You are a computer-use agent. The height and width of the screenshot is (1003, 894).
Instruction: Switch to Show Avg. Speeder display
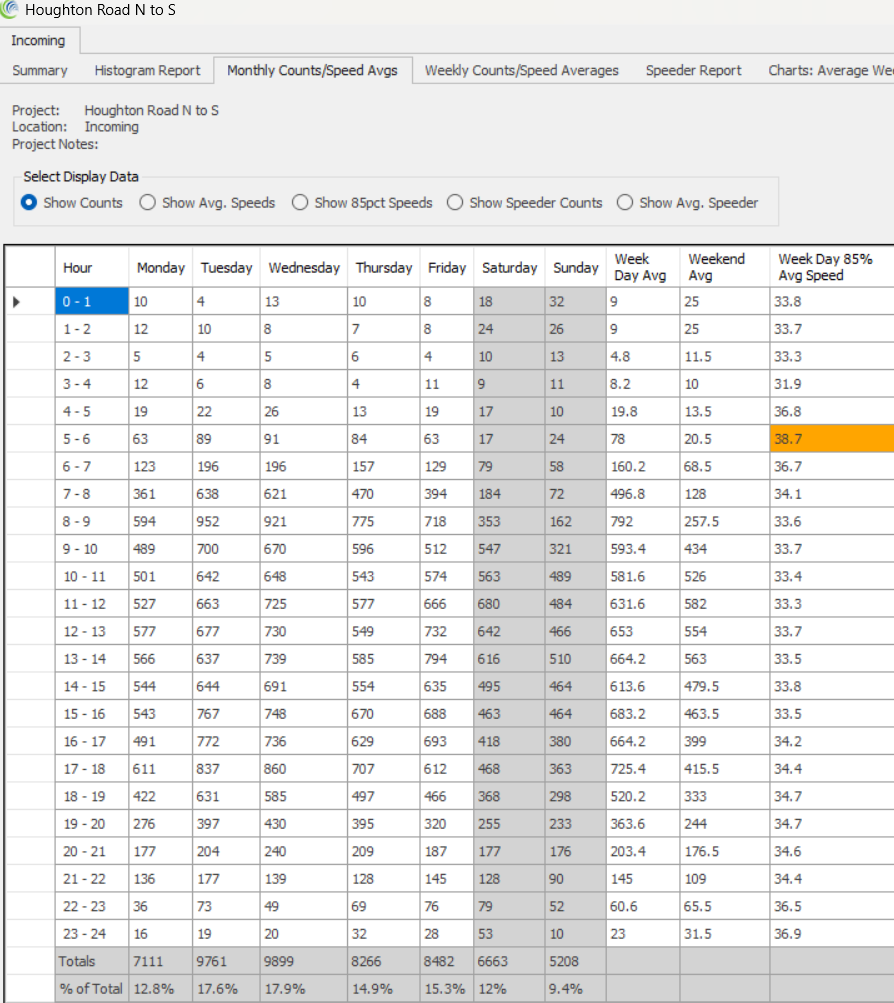[625, 202]
